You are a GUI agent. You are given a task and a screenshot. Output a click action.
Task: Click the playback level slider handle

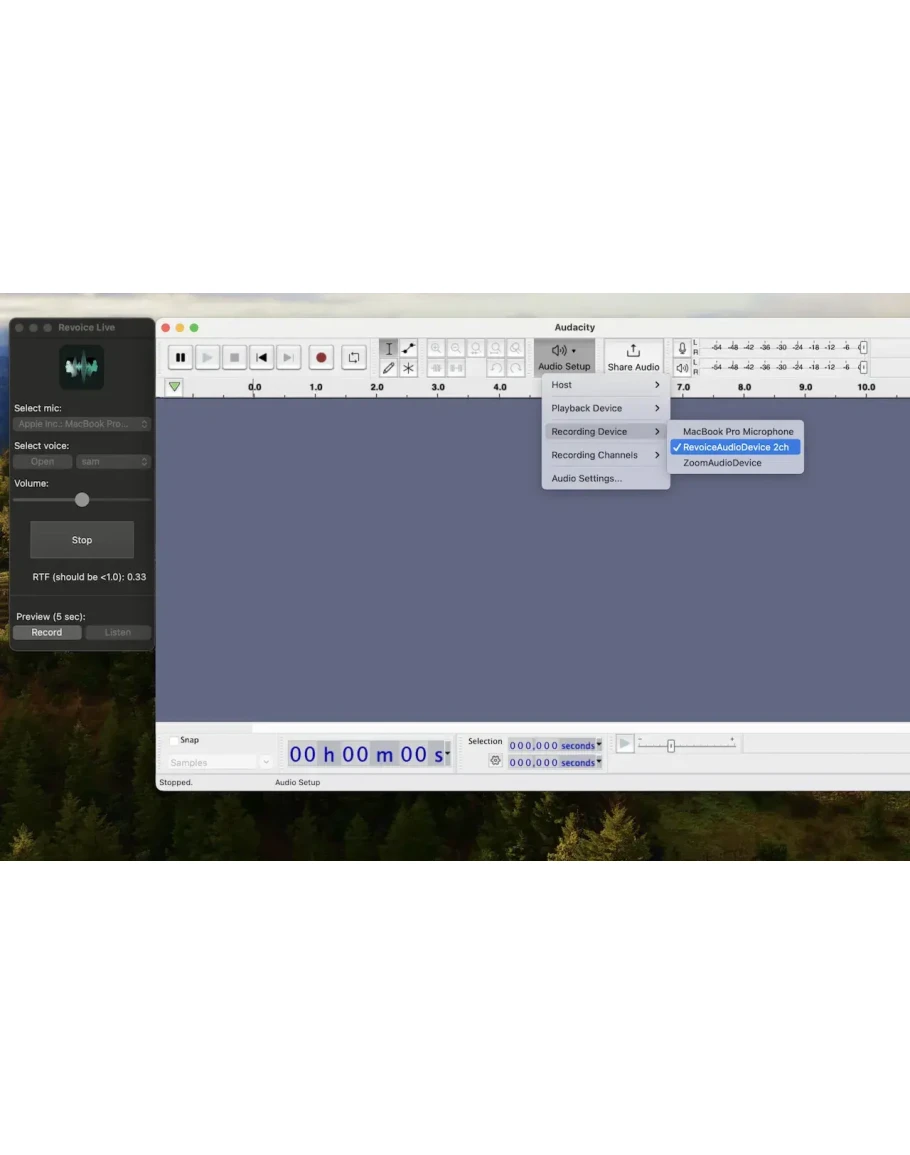pyautogui.click(x=863, y=367)
